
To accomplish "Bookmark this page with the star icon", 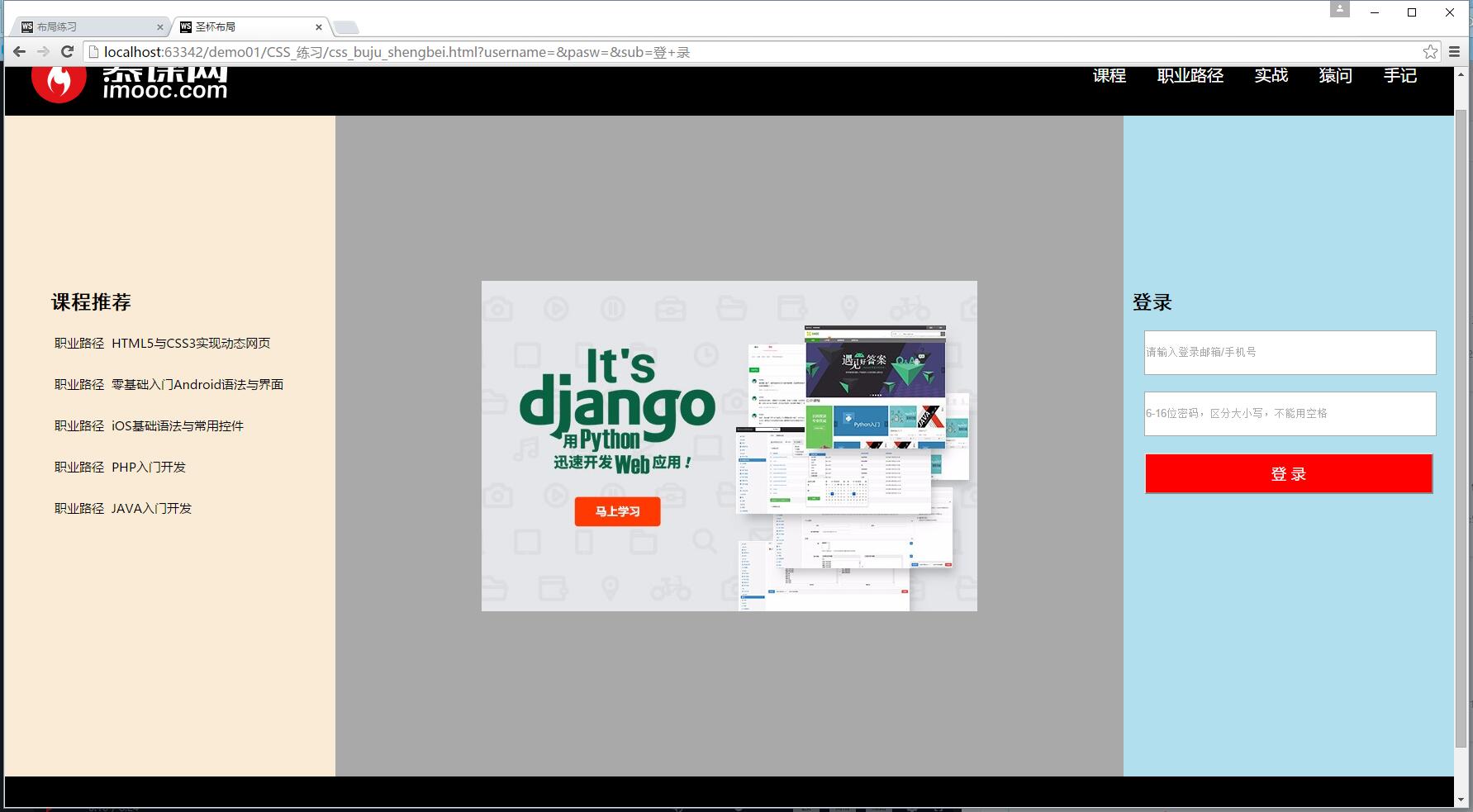I will (x=1430, y=52).
